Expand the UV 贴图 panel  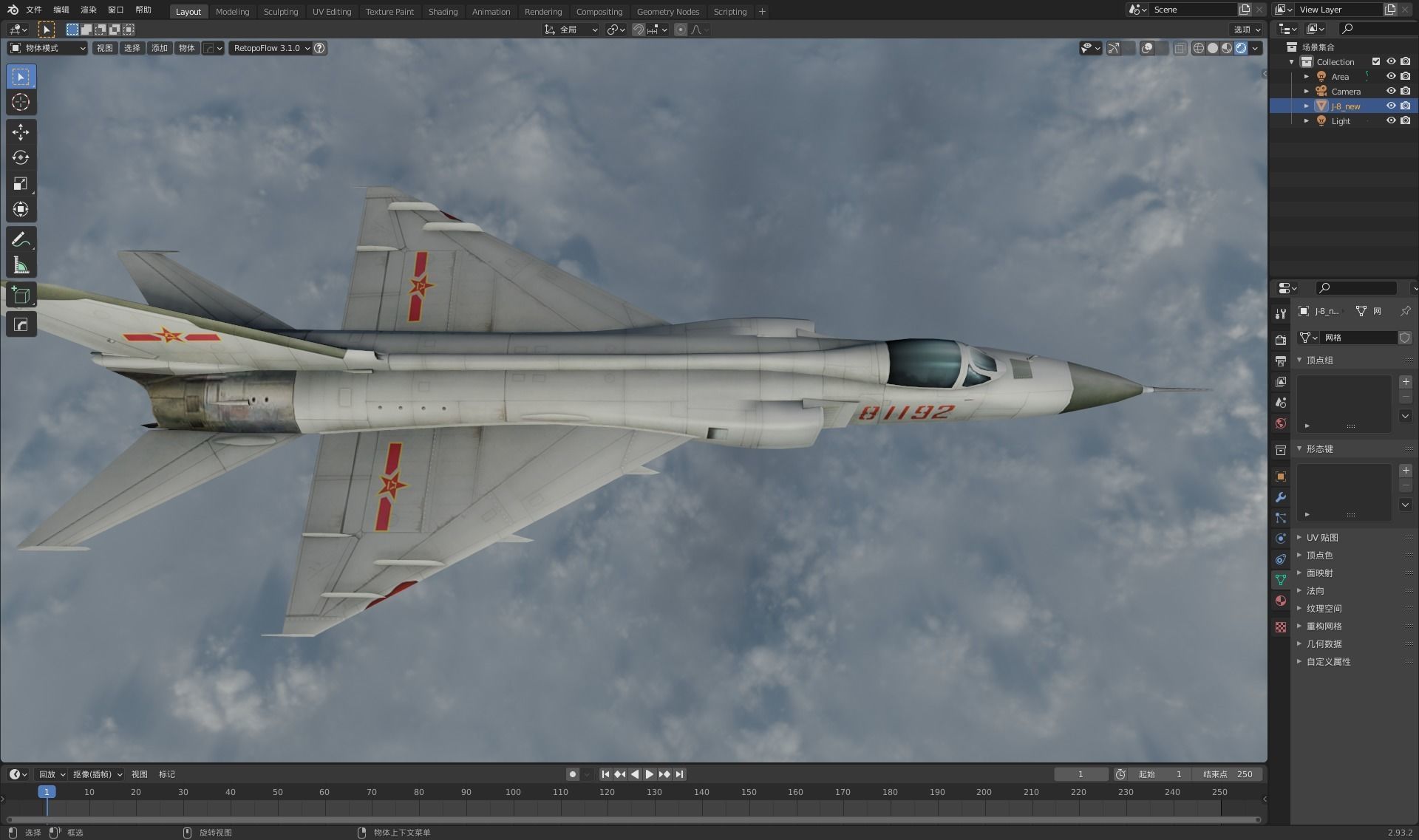click(1300, 537)
